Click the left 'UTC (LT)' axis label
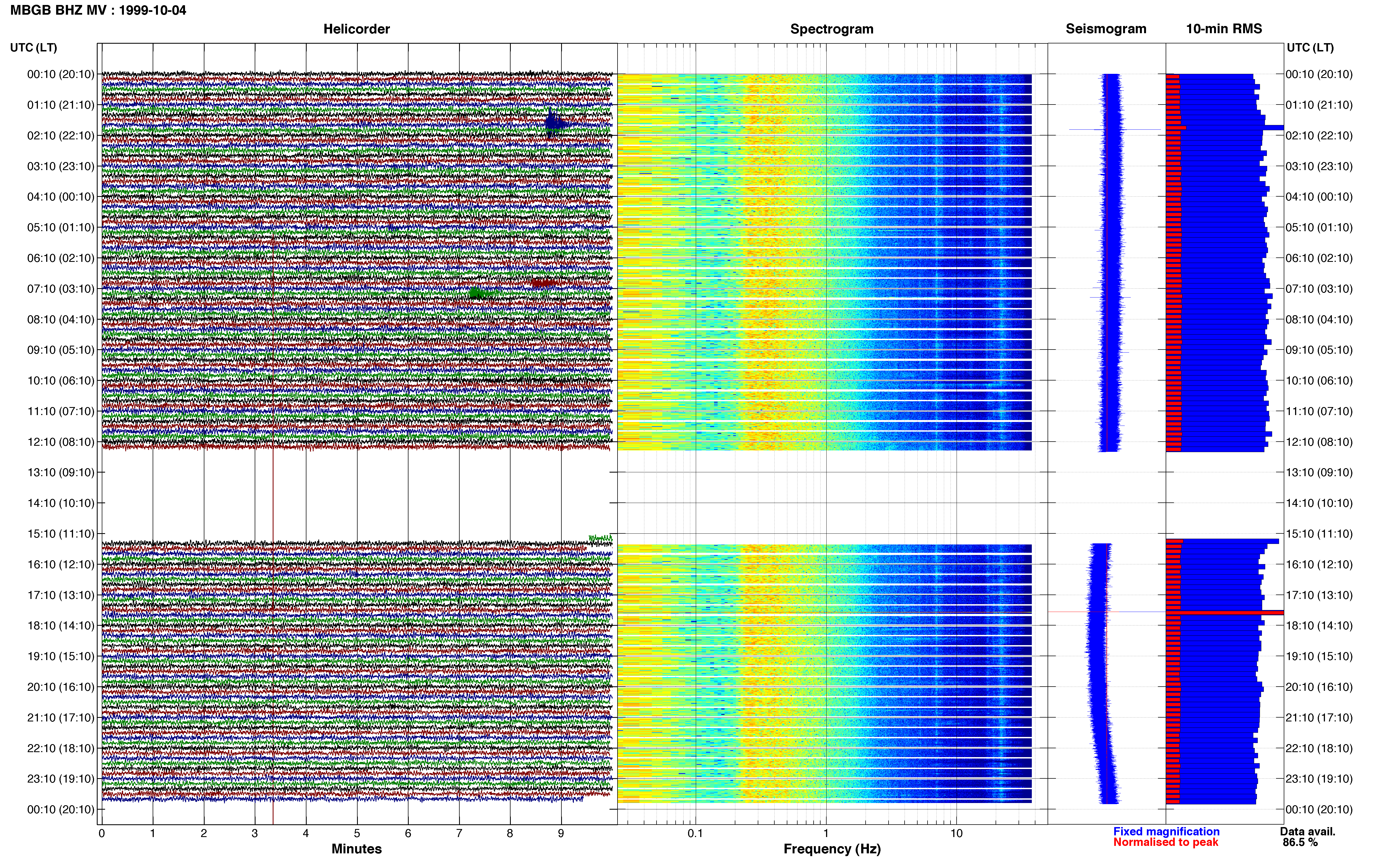This screenshot has height=868, width=1388. click(33, 48)
